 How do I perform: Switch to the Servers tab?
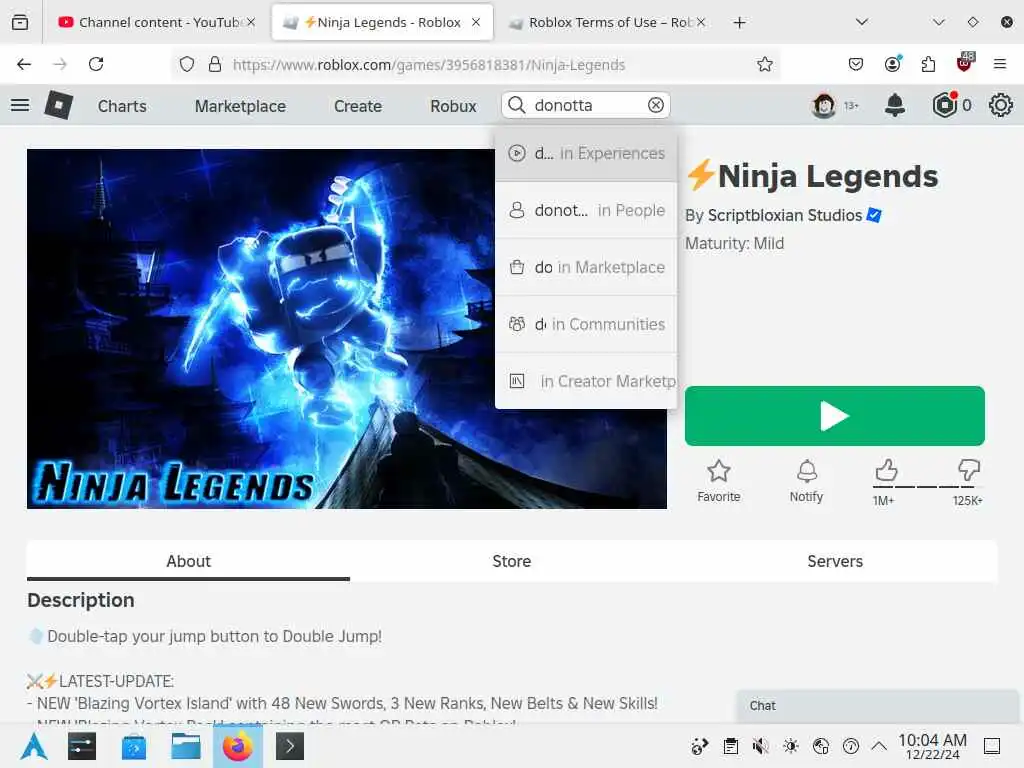coord(835,561)
